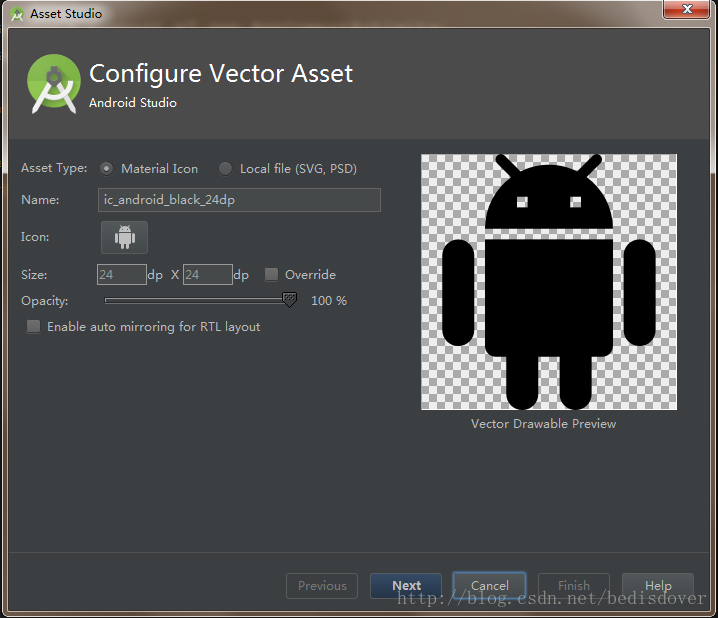Click the 100 % opacity value
This screenshot has width=718, height=618.
click(329, 301)
